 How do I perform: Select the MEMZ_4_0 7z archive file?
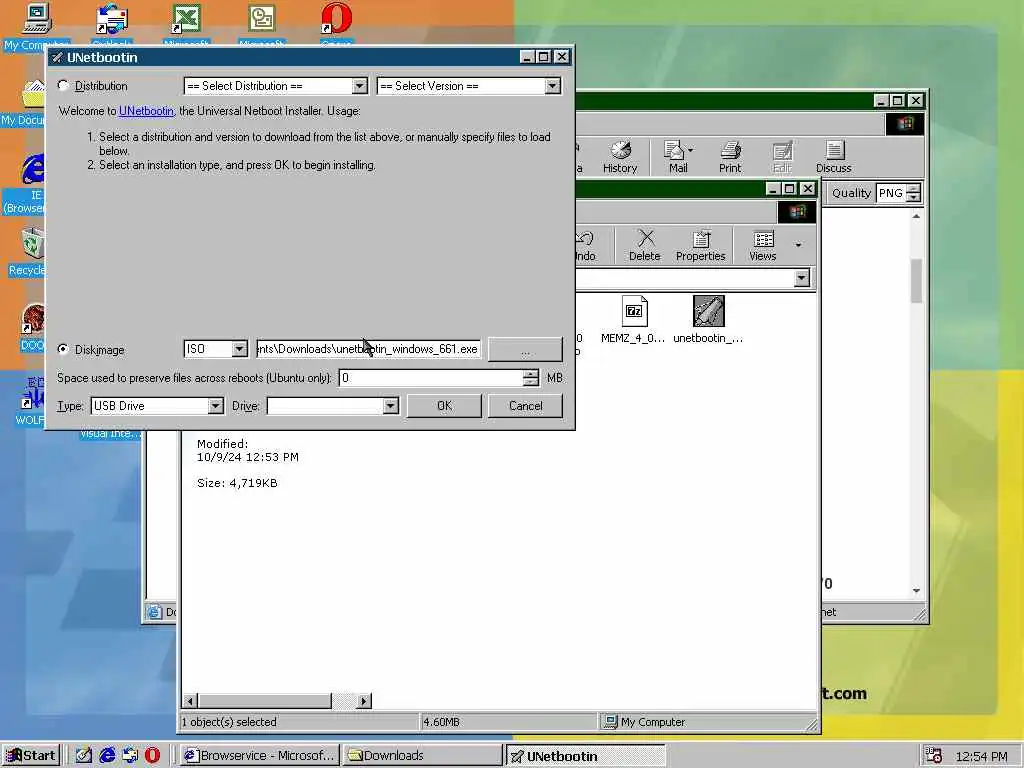(x=633, y=319)
